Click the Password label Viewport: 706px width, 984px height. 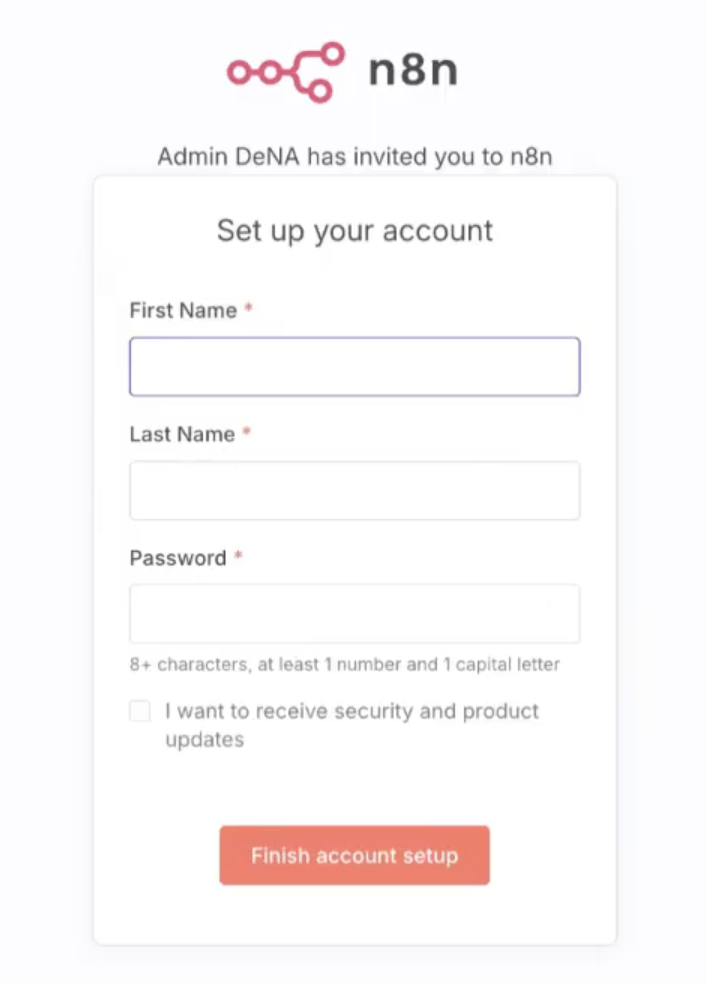(178, 558)
